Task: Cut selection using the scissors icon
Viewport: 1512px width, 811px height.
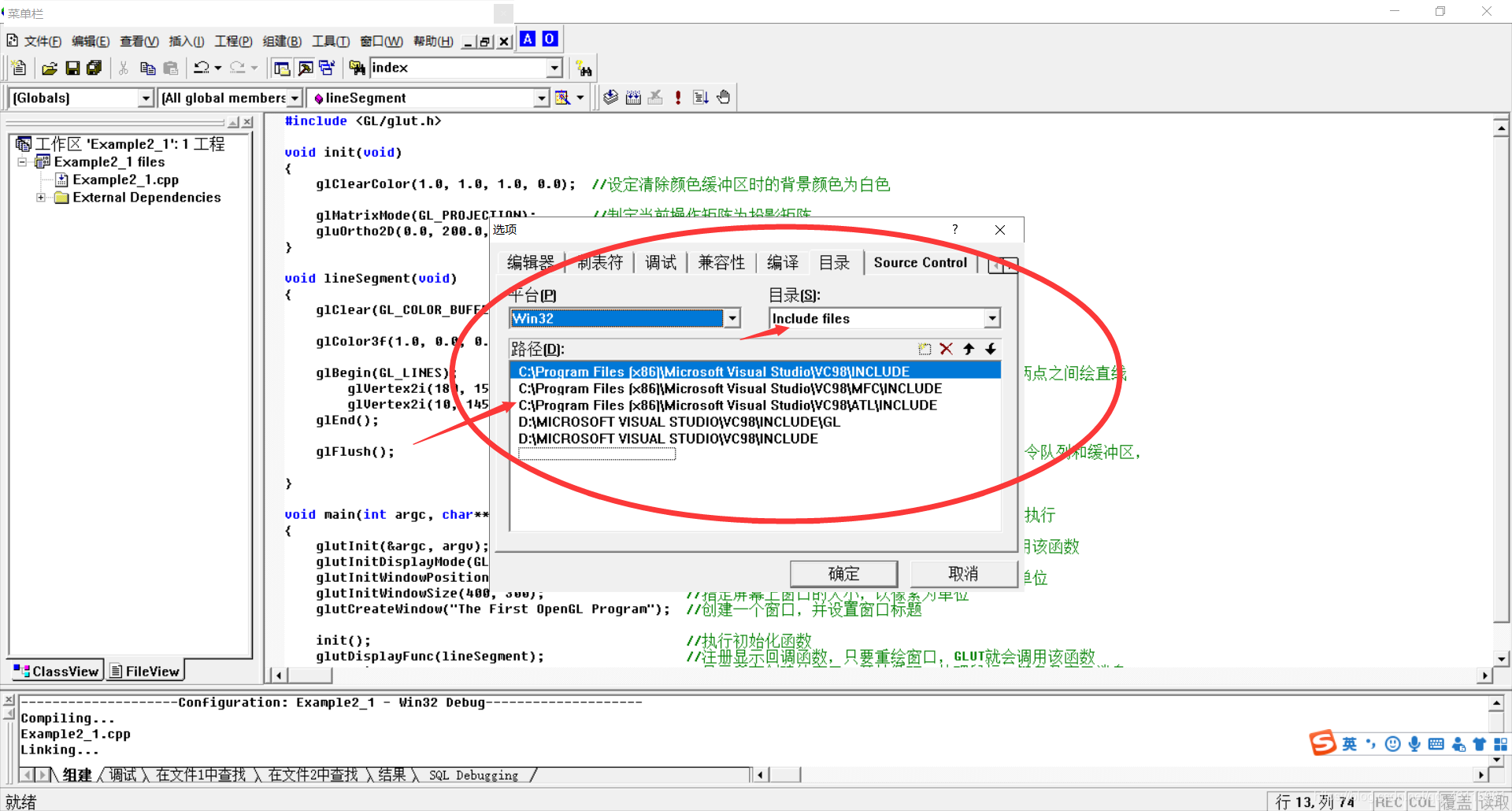Action: pyautogui.click(x=124, y=69)
